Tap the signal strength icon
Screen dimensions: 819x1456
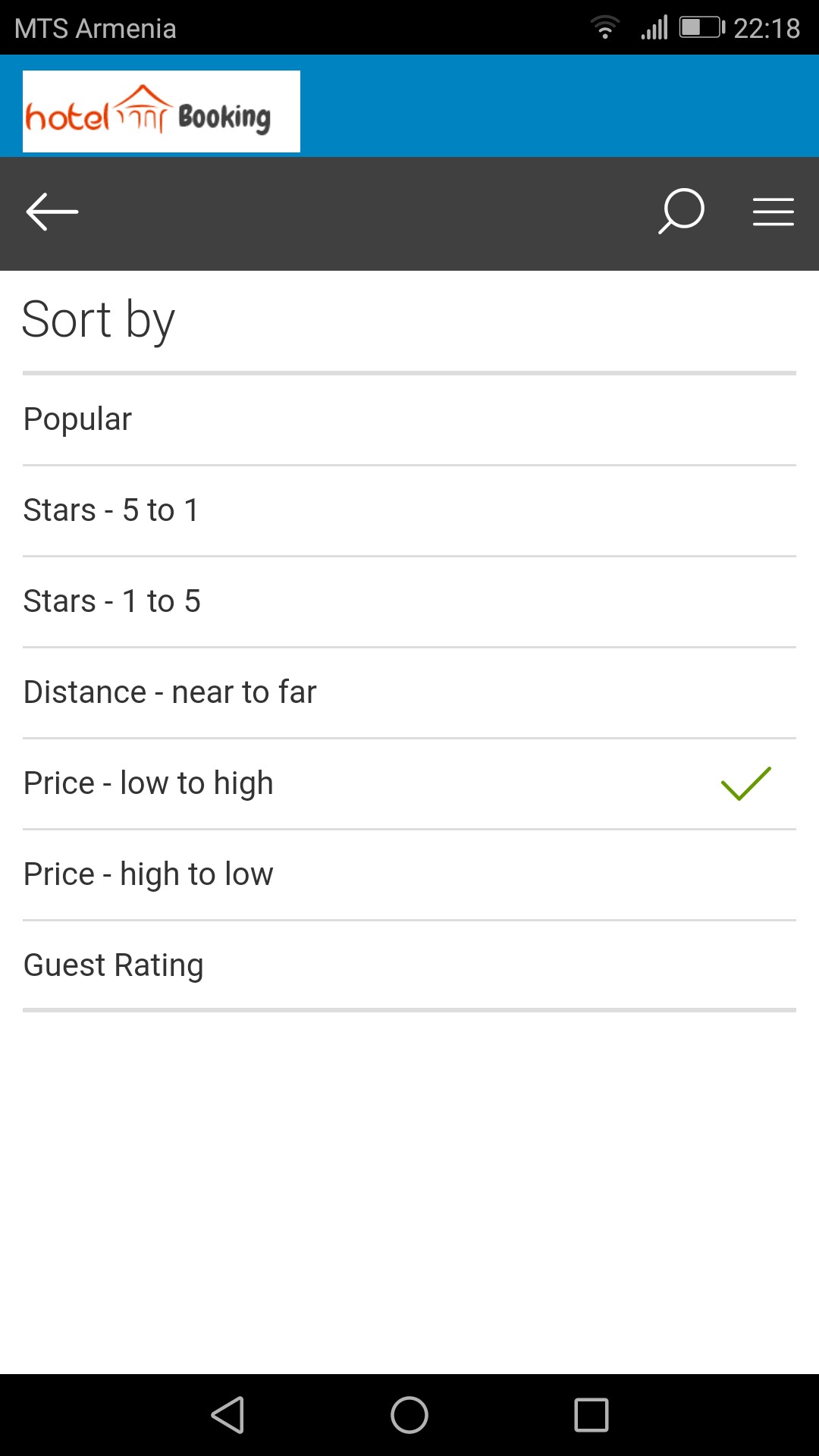[654, 28]
